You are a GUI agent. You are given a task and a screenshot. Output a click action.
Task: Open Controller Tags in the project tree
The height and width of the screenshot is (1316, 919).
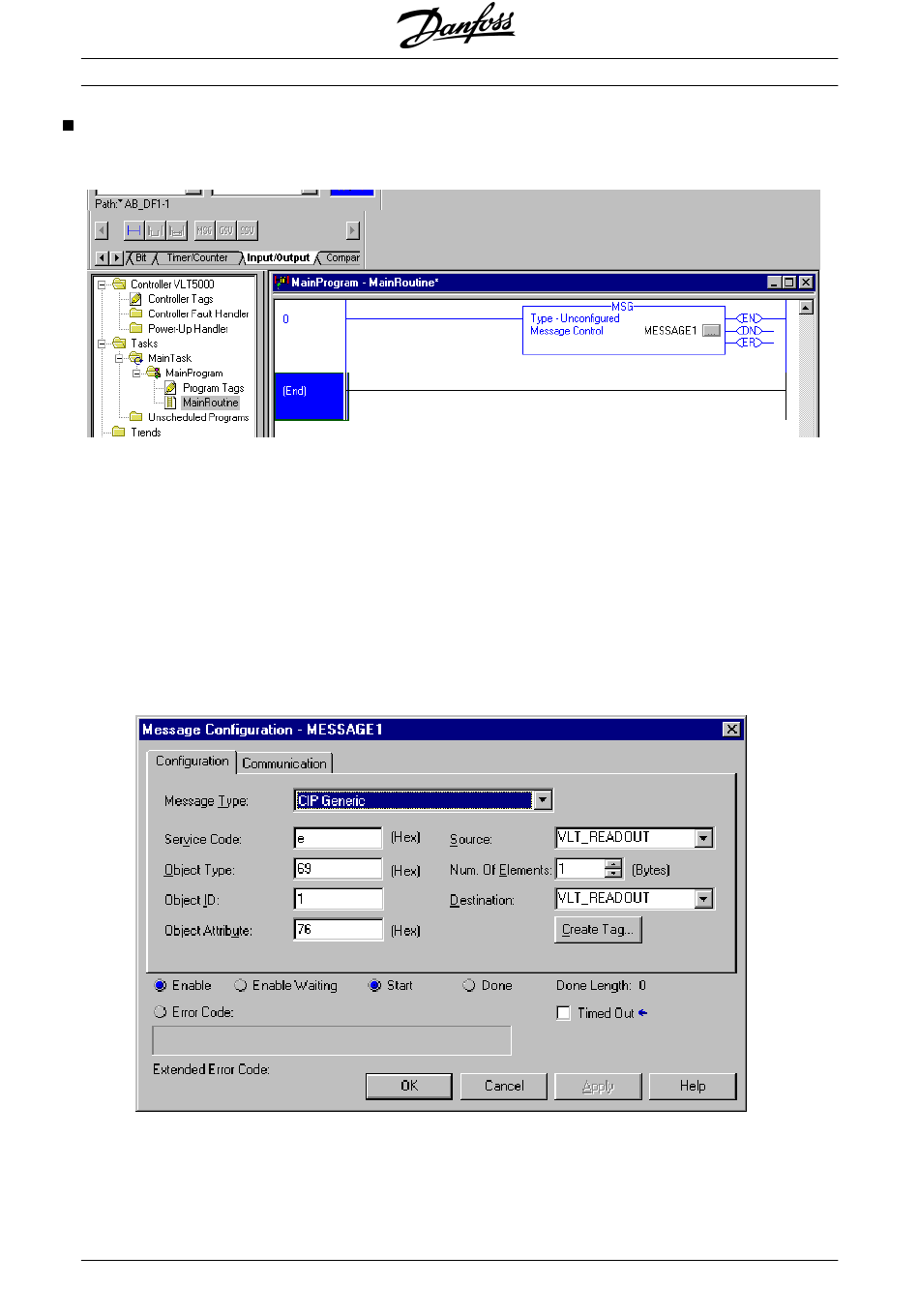[x=180, y=299]
